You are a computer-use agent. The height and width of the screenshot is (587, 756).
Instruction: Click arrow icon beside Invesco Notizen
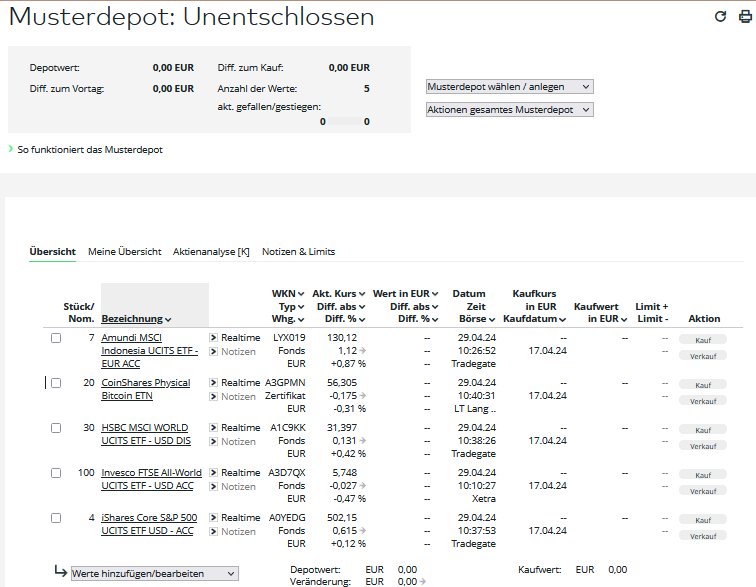(x=214, y=486)
